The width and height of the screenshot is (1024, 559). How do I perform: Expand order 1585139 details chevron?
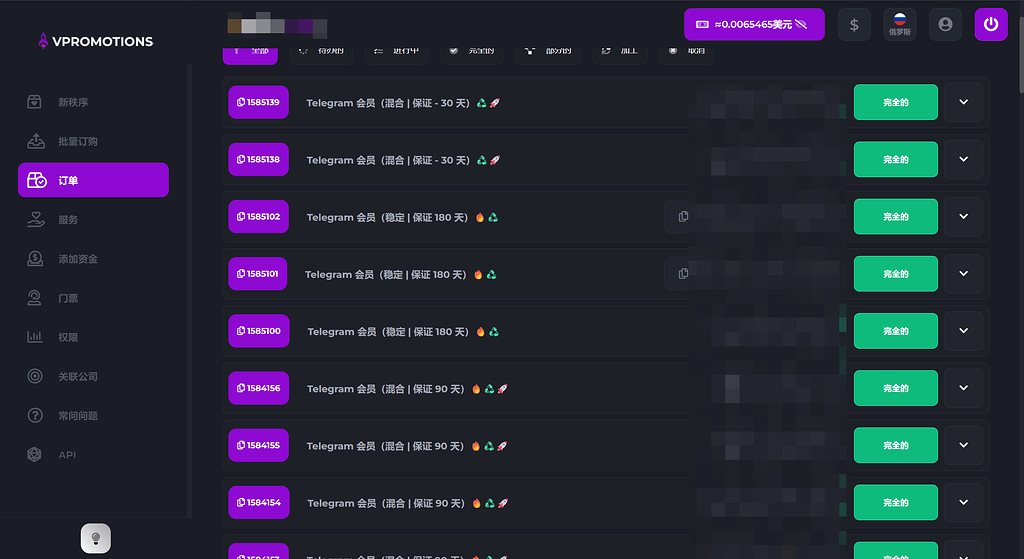point(963,102)
